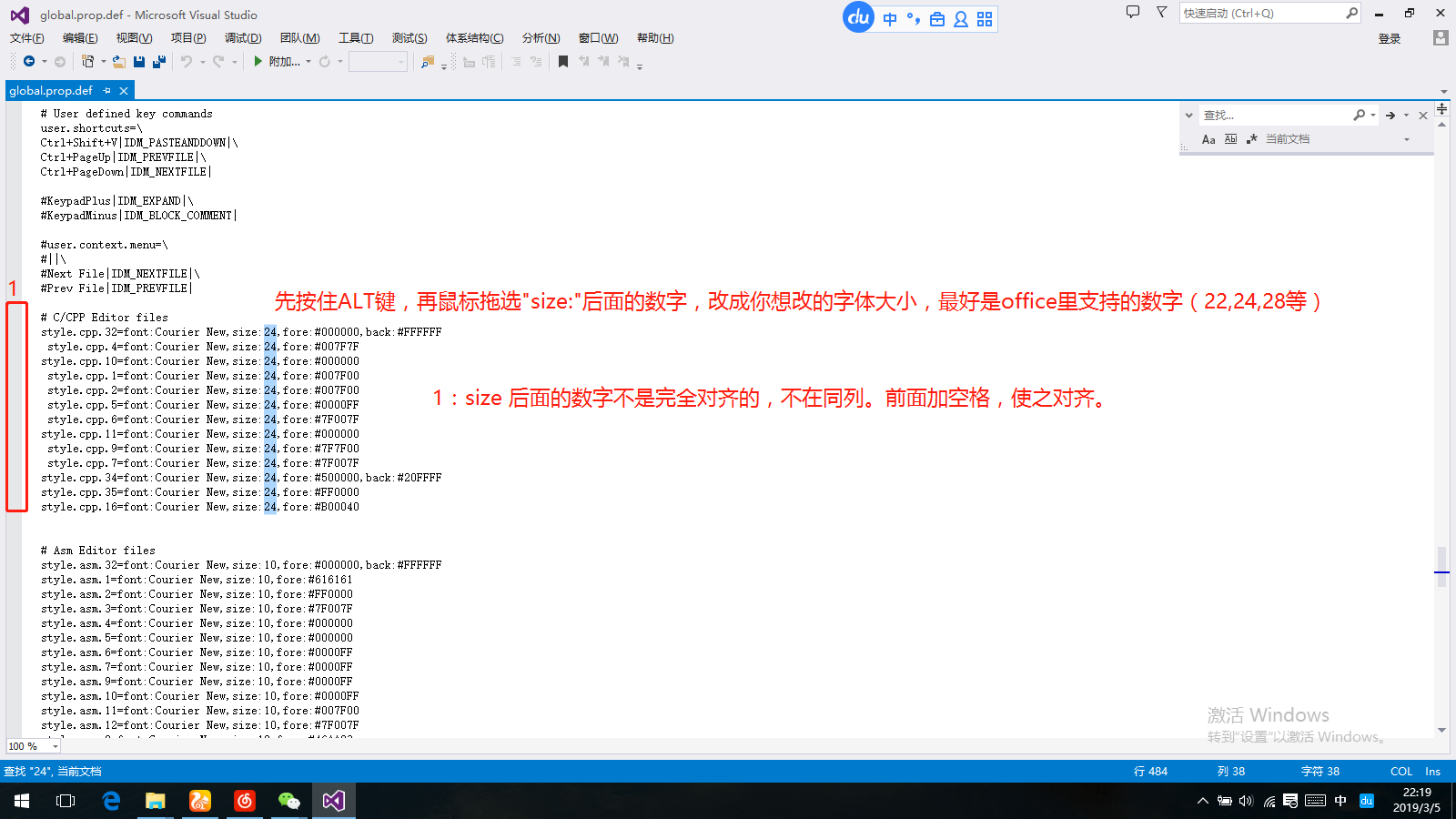Click the Baidu IME 中 language indicator
Screen dimensions: 1456x819
click(890, 19)
